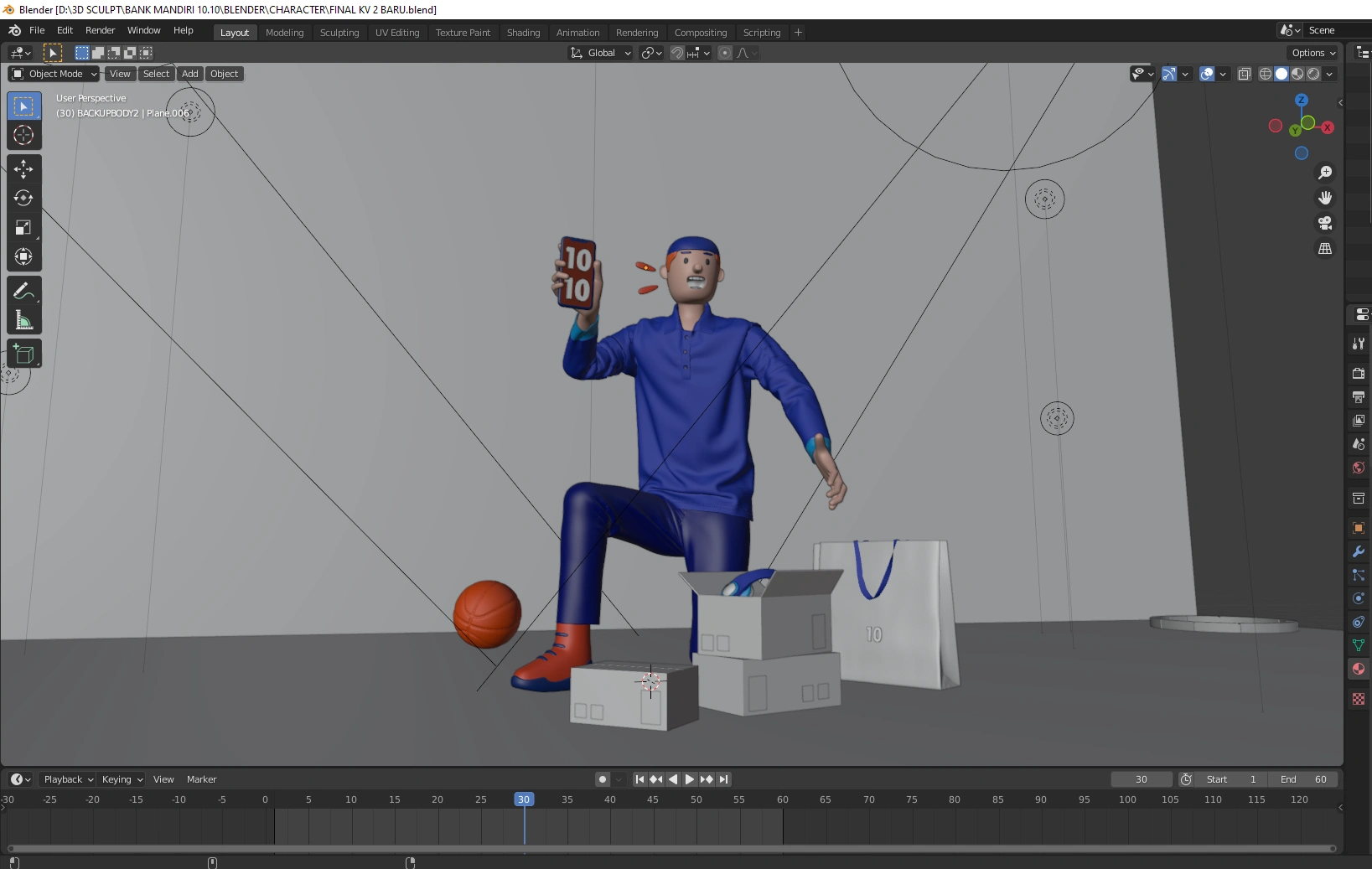
Task: Pick the combined Transform tool
Action: point(23,256)
